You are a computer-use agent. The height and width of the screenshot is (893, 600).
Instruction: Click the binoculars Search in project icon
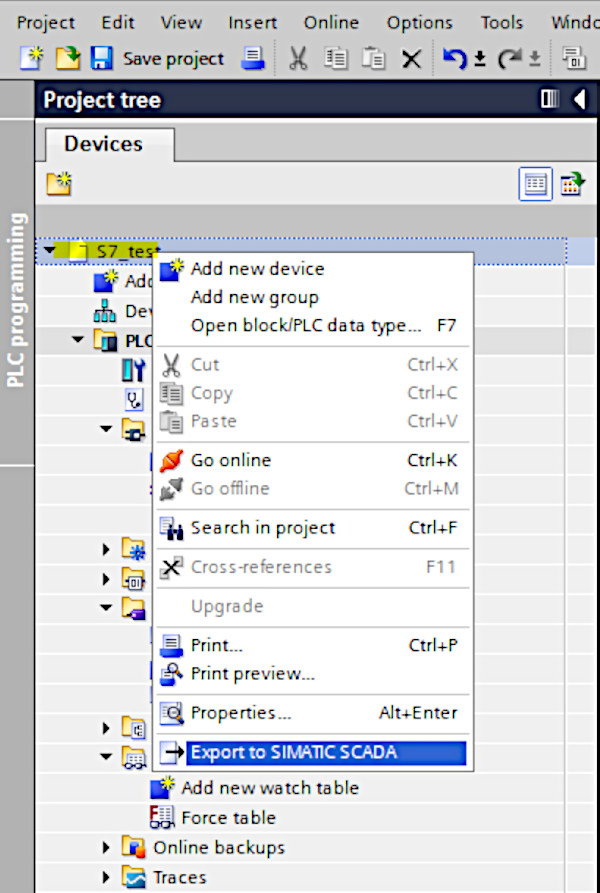click(171, 528)
